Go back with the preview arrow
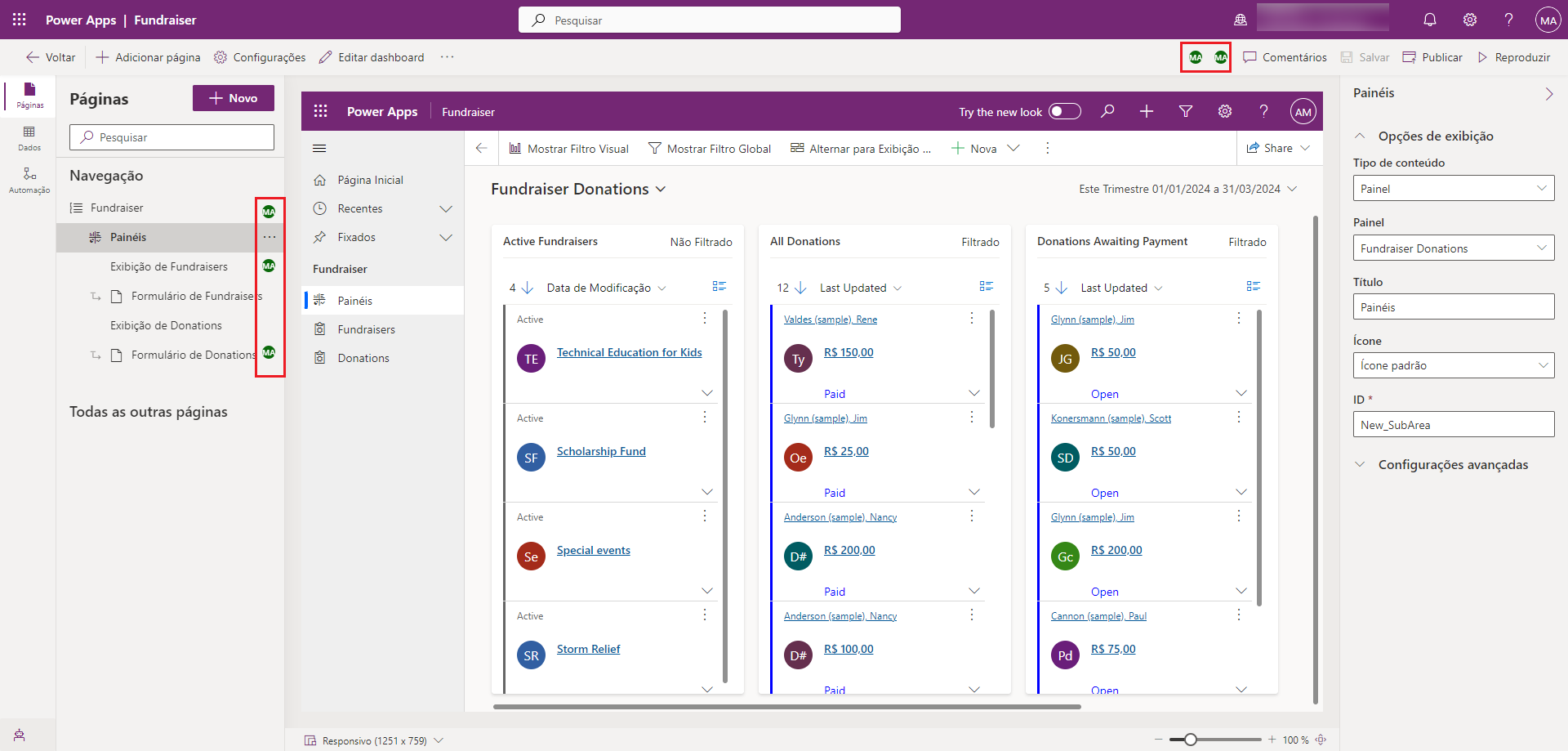The width and height of the screenshot is (1568, 751). [x=481, y=148]
